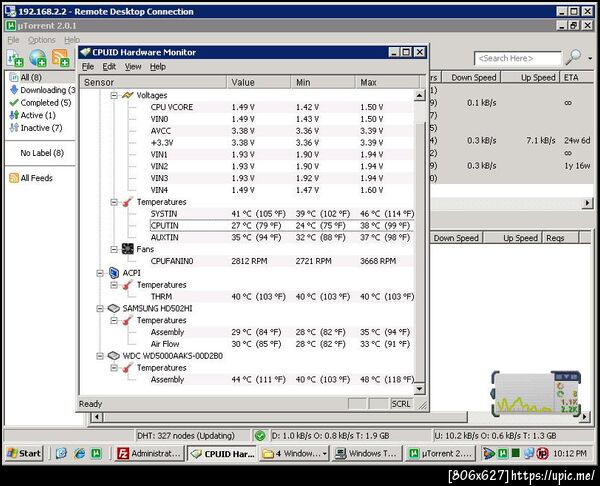Image resolution: width=600 pixels, height=486 pixels.
Task: Open the µTorrent Options menu
Action: pos(41,40)
